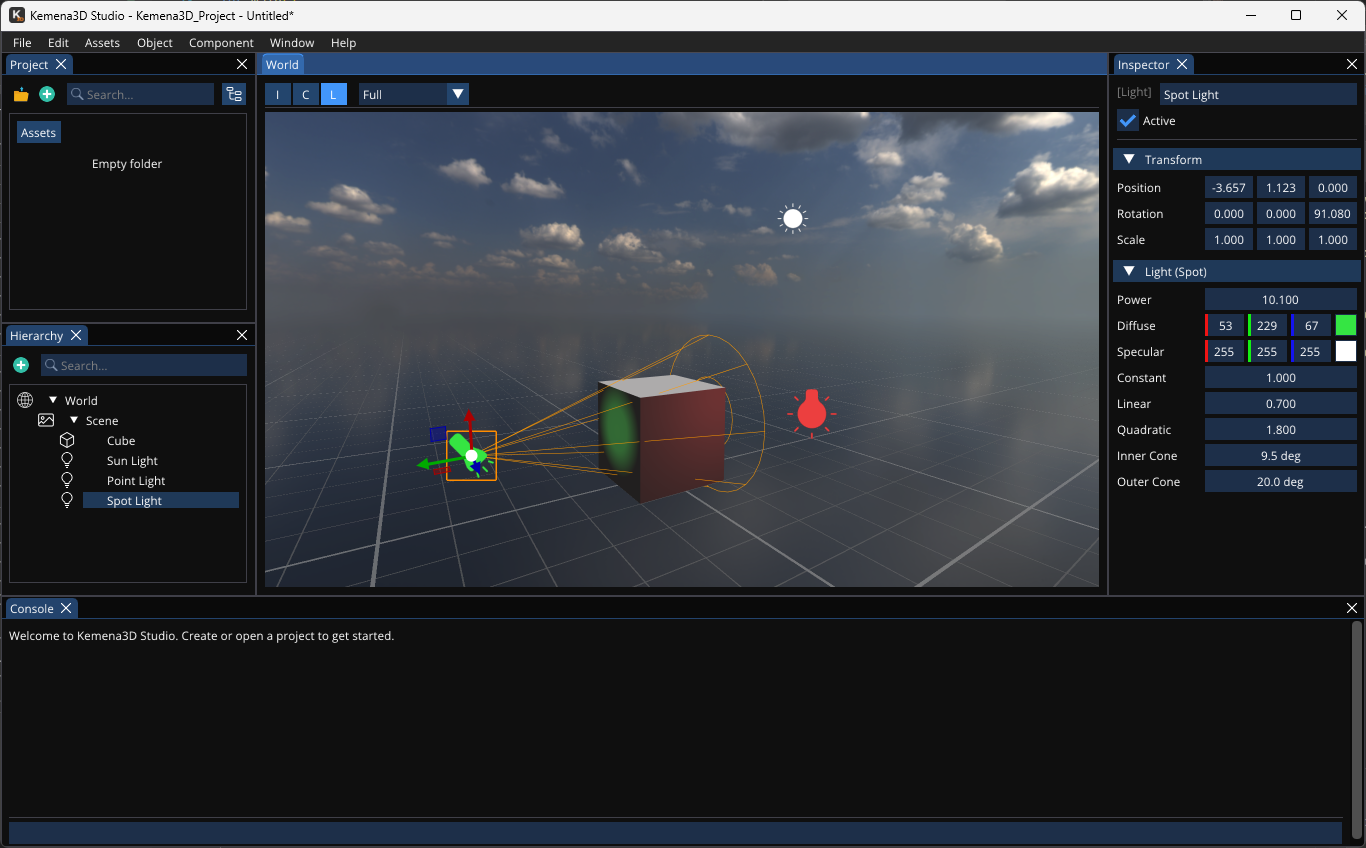
Task: Click the Hierarchy search field
Action: tap(150, 366)
